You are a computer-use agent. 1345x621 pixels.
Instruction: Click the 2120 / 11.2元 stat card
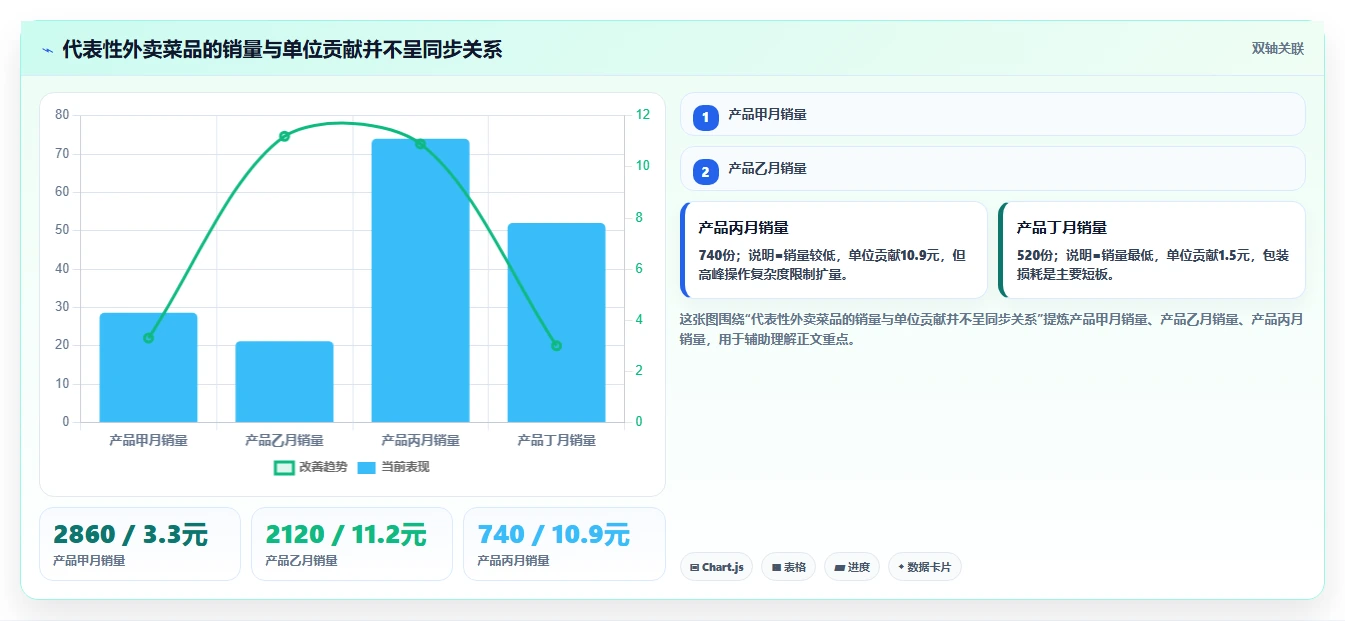pos(352,544)
